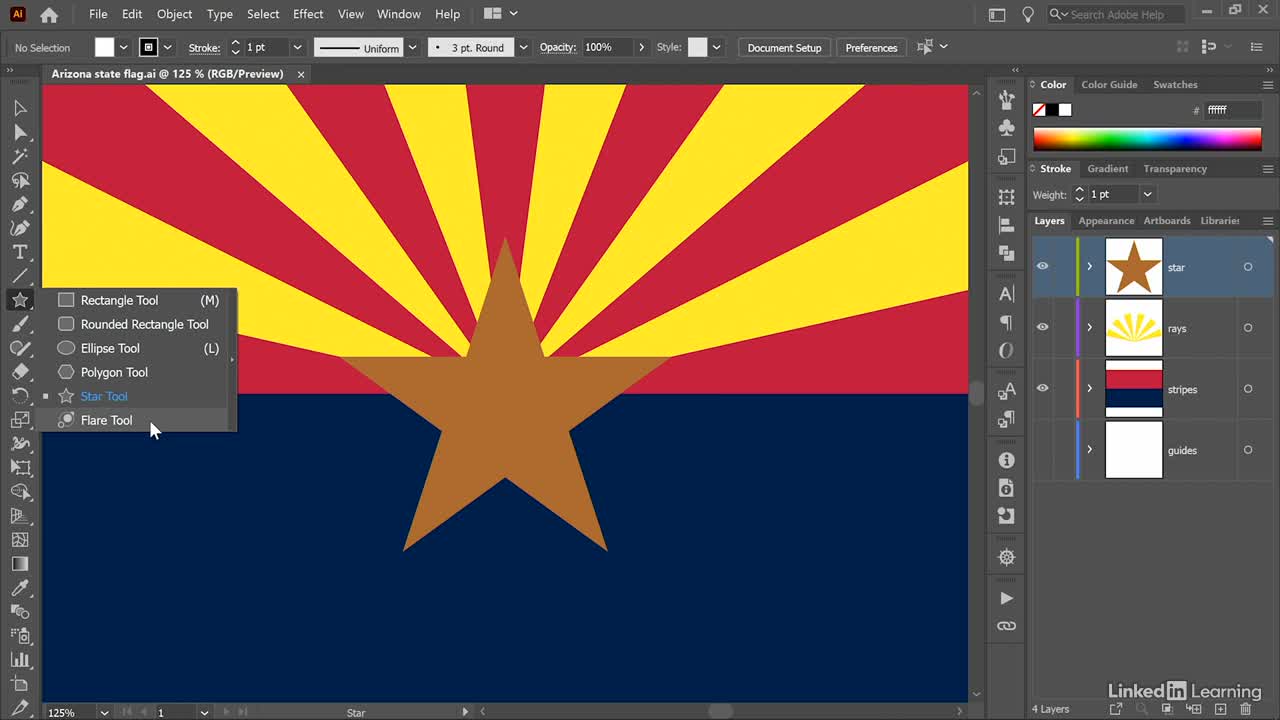
Task: Click the Preferences button
Action: pos(871,48)
